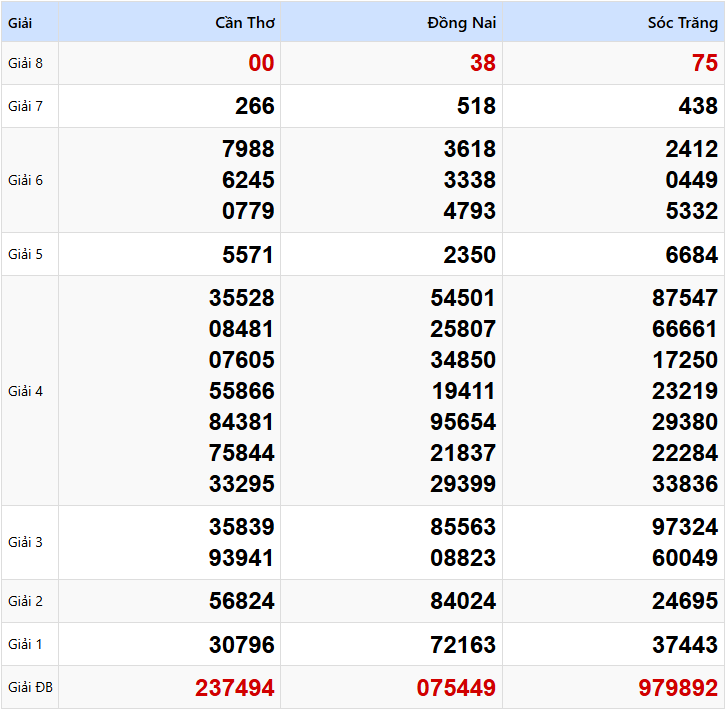Click number 25807 in Giải 4
The image size is (726, 710).
(x=463, y=329)
